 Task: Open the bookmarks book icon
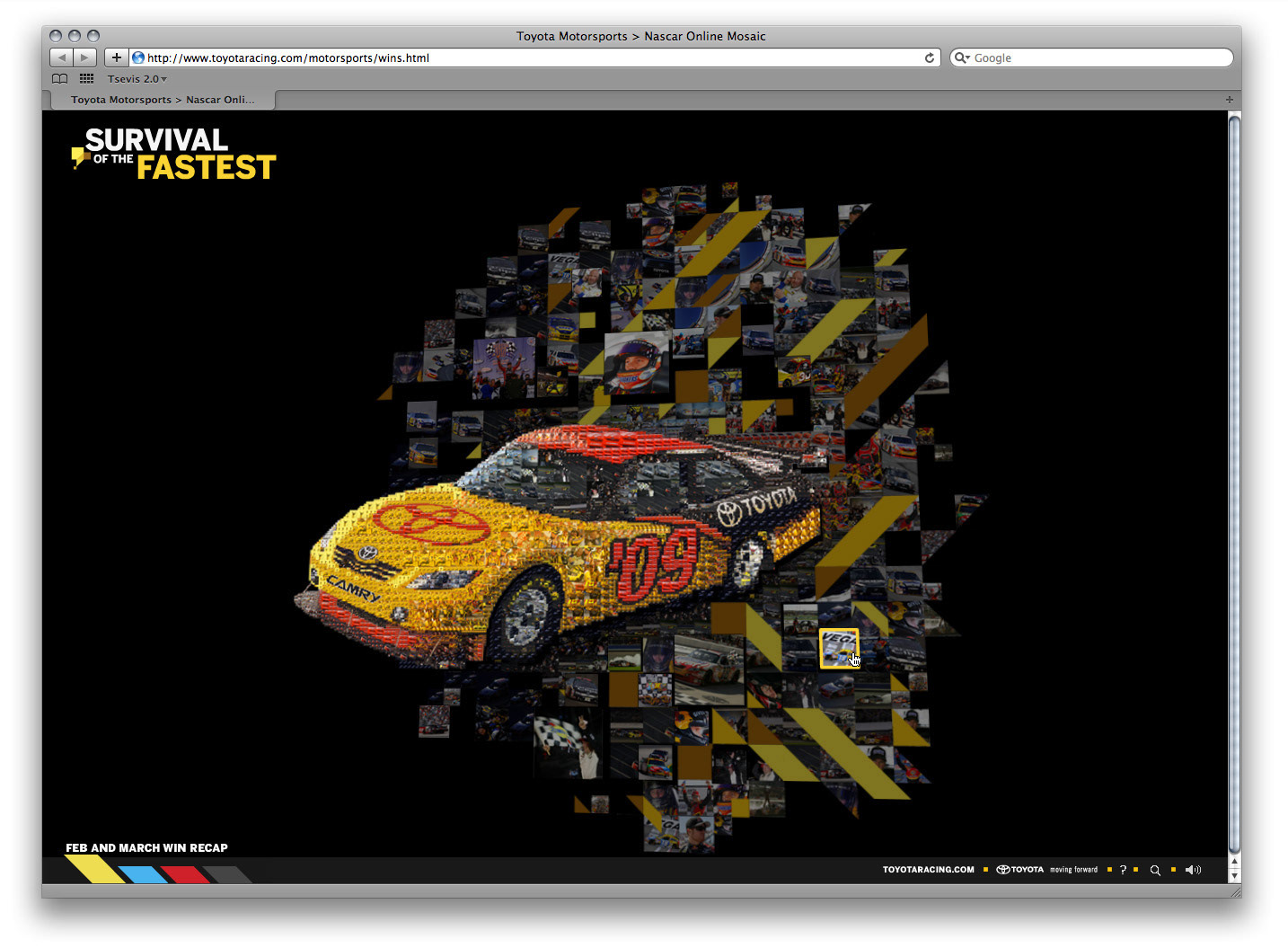pyautogui.click(x=60, y=79)
